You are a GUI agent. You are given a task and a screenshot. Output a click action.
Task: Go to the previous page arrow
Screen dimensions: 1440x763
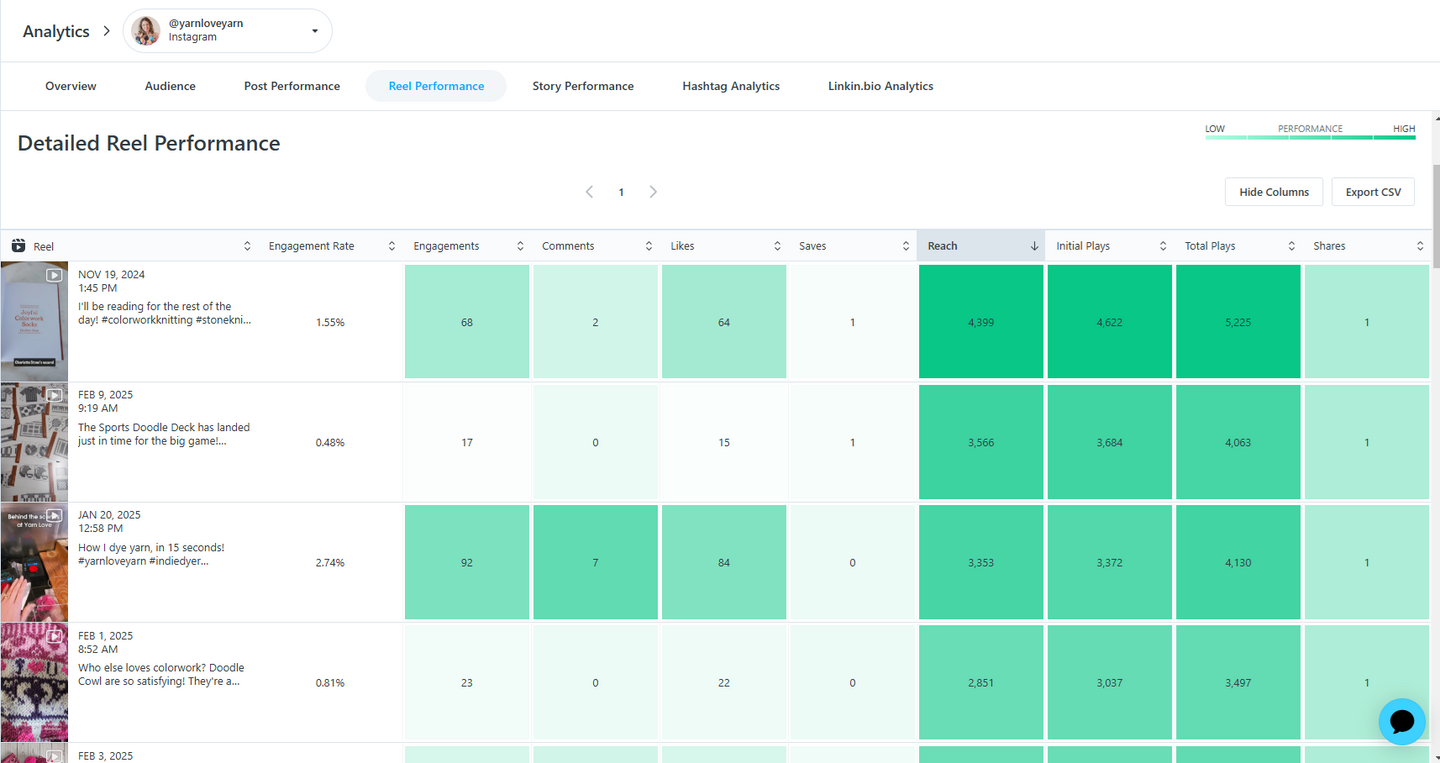coord(589,192)
